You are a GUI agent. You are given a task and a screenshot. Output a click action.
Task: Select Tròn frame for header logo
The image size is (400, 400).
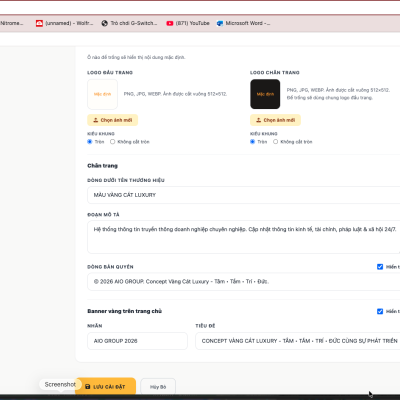click(x=90, y=142)
